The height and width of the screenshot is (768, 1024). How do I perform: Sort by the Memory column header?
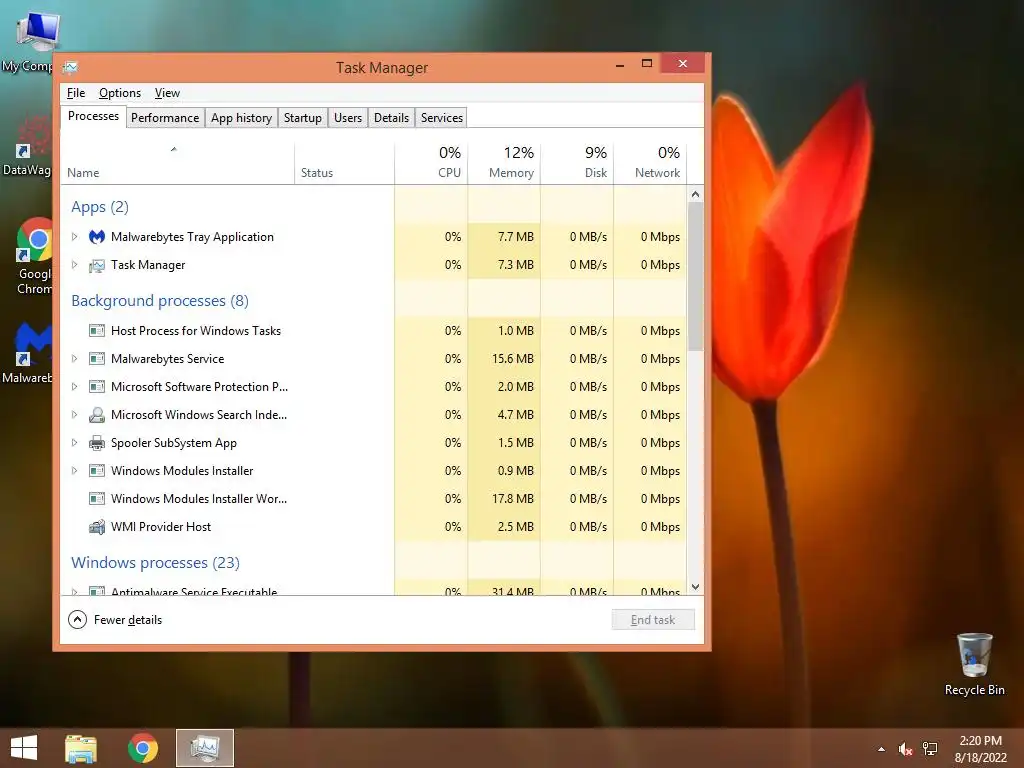(504, 162)
